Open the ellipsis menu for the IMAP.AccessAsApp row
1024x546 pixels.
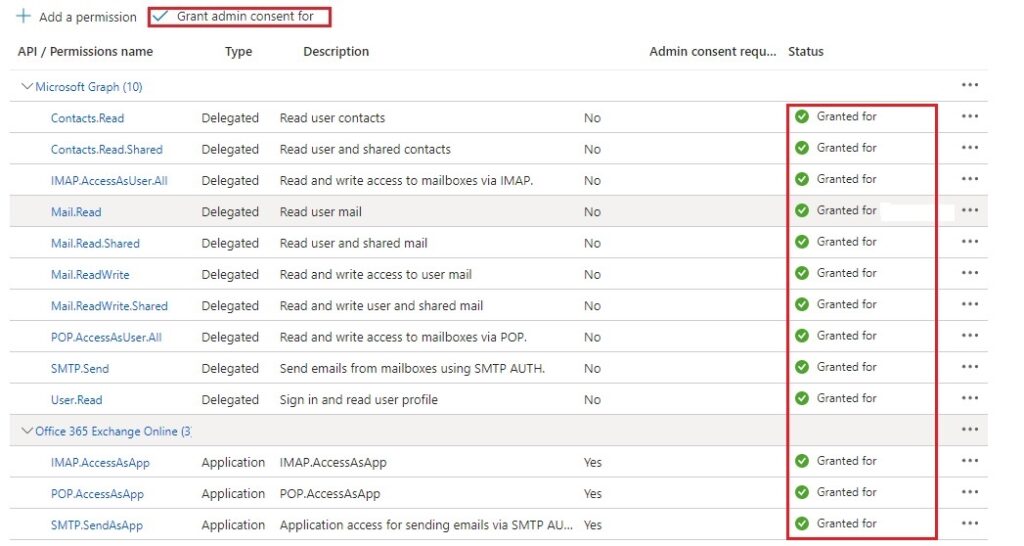tap(969, 462)
